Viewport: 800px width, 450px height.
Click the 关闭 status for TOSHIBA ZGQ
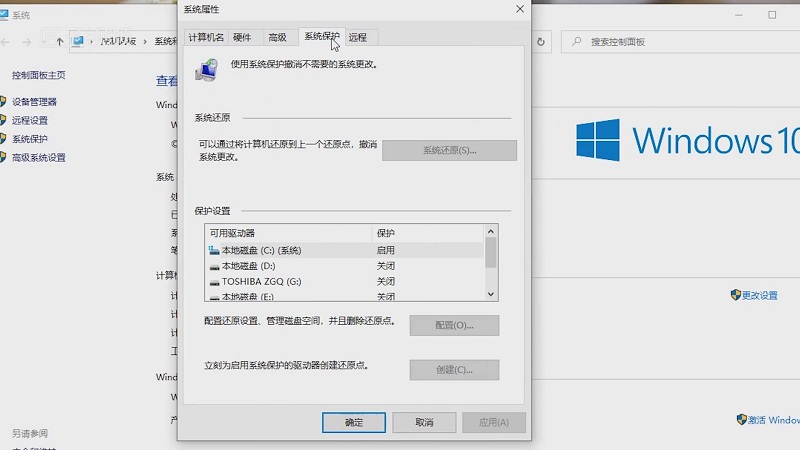(386, 281)
